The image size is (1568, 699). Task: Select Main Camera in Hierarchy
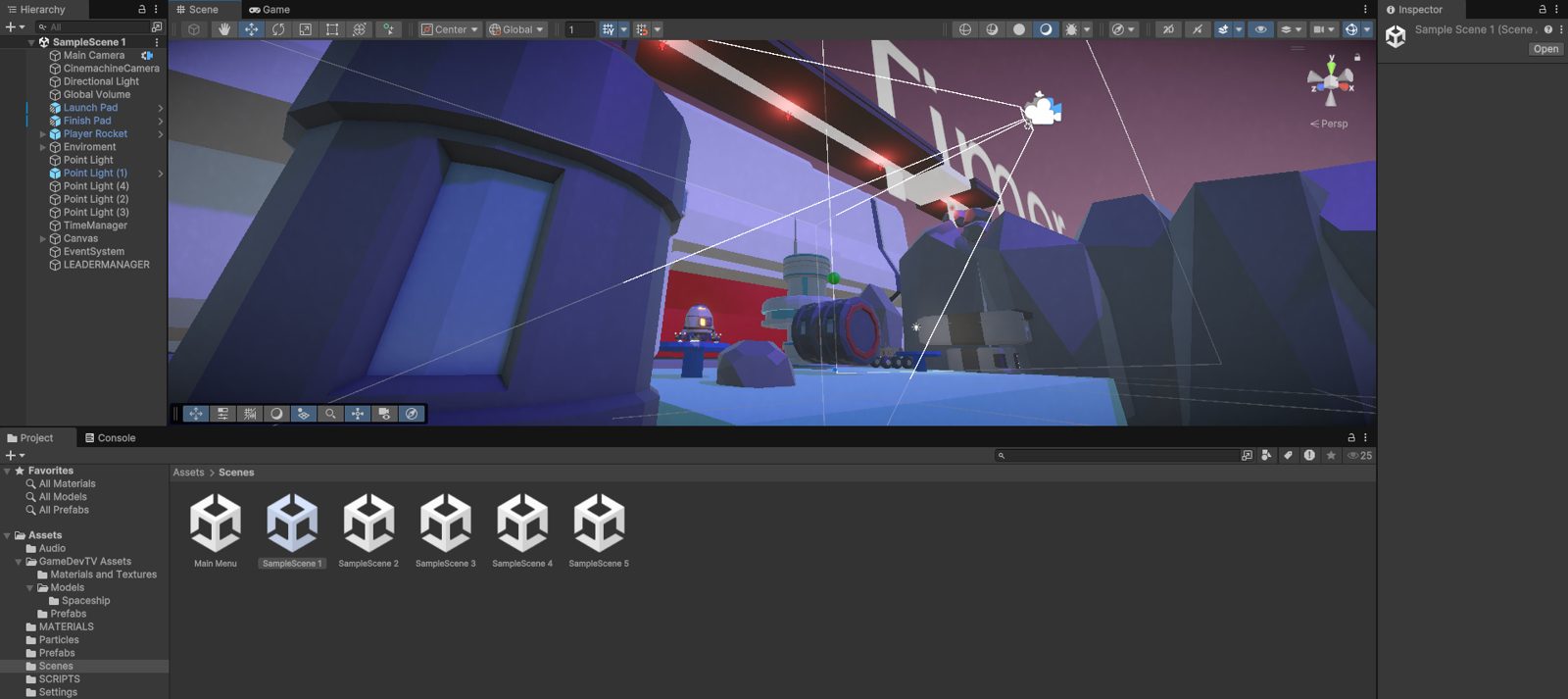click(94, 56)
